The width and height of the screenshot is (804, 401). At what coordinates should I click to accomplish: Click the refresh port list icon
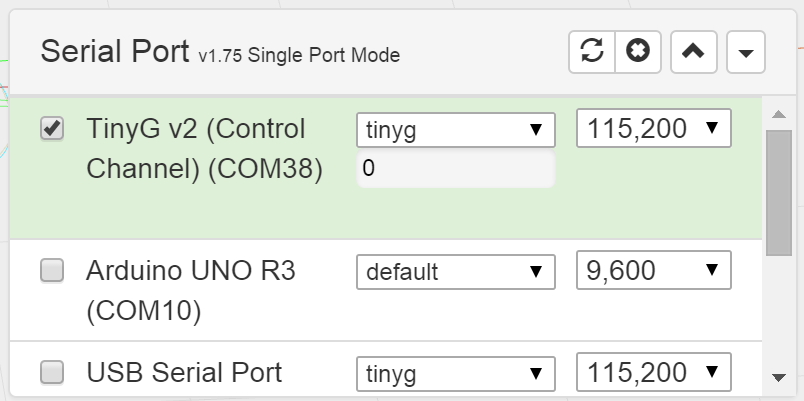(x=592, y=52)
